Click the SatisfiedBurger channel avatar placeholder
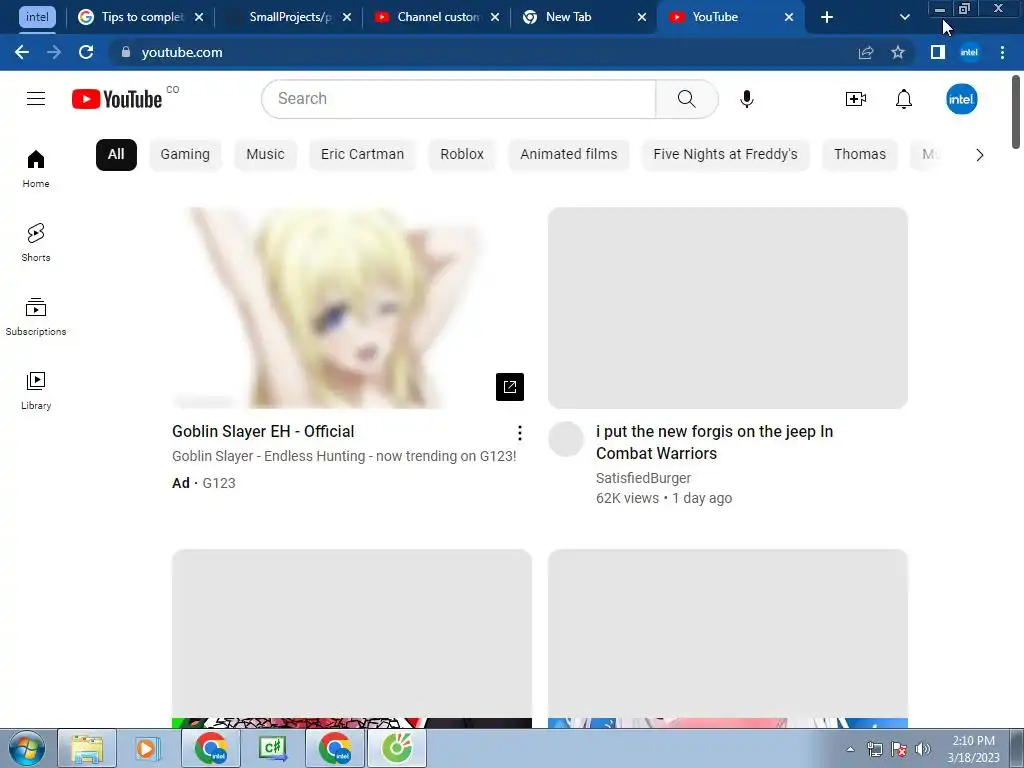 (566, 439)
